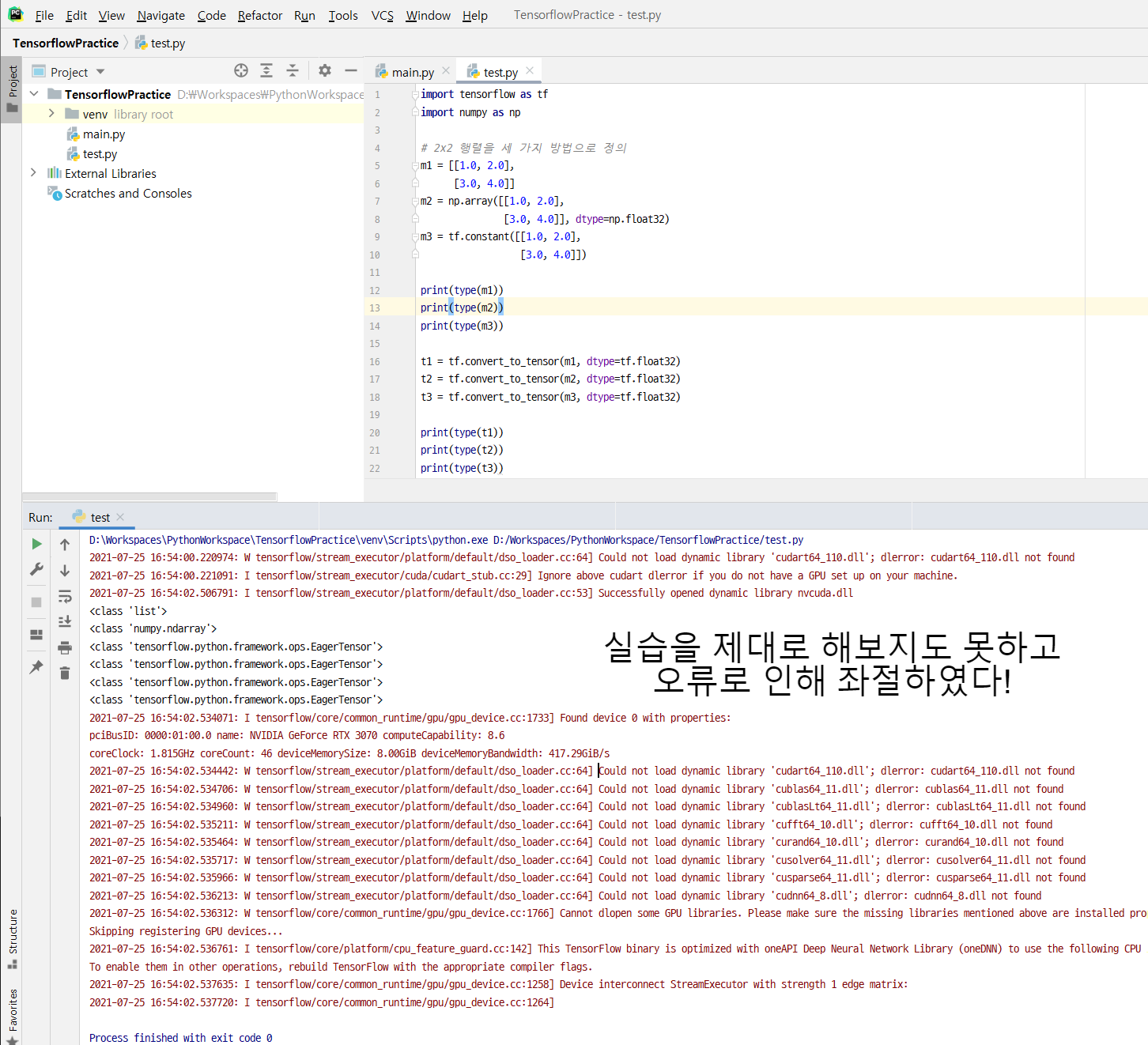Viewport: 1148px width, 1045px height.
Task: Click the Print console output icon
Action: (65, 648)
